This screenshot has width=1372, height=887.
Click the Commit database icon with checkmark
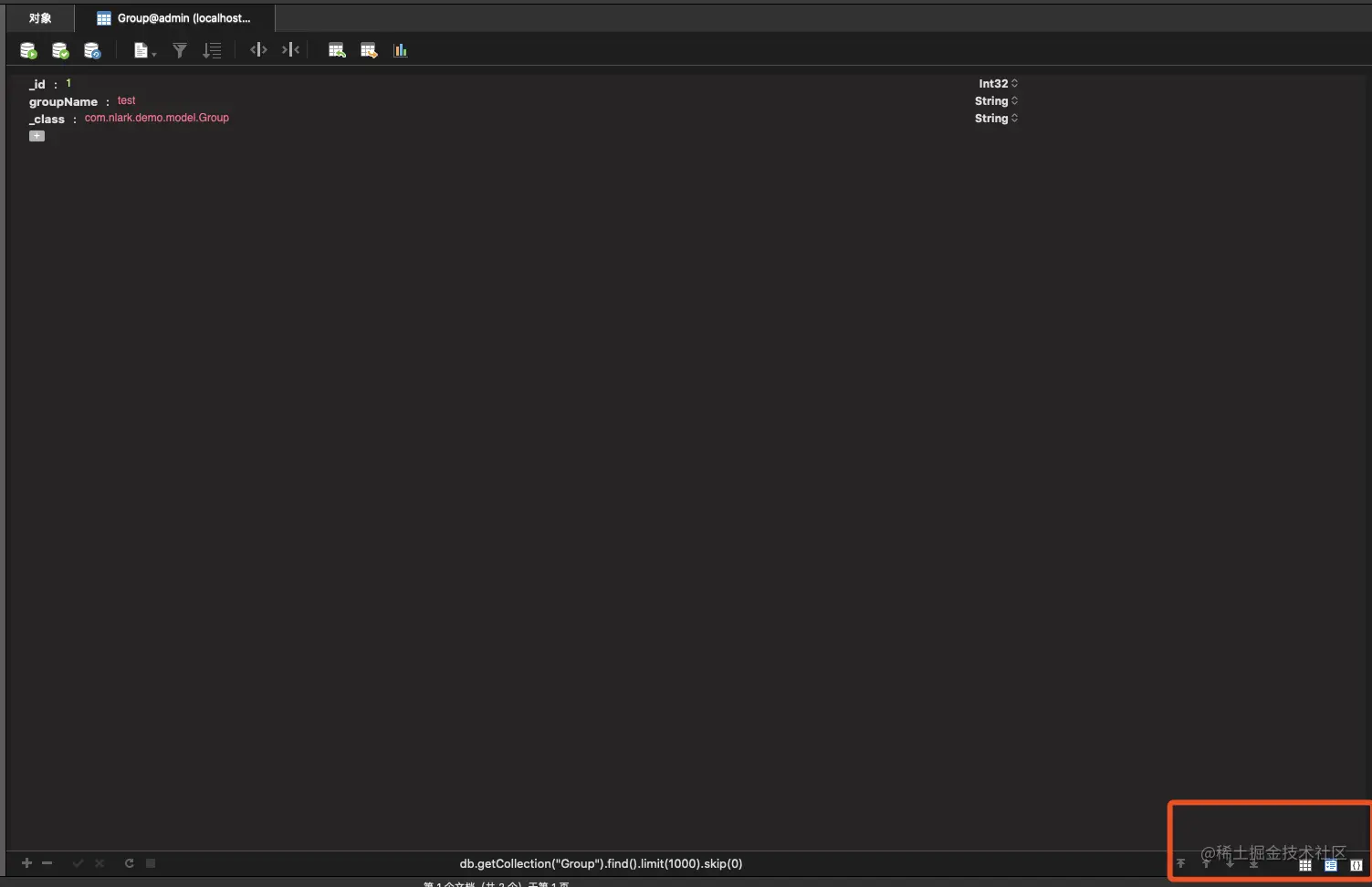(60, 50)
